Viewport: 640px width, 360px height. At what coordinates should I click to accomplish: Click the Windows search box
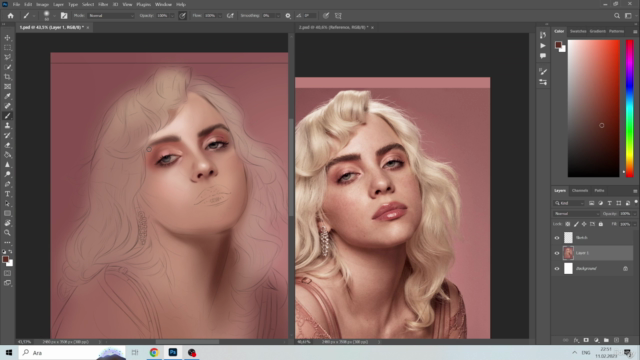(x=72, y=353)
